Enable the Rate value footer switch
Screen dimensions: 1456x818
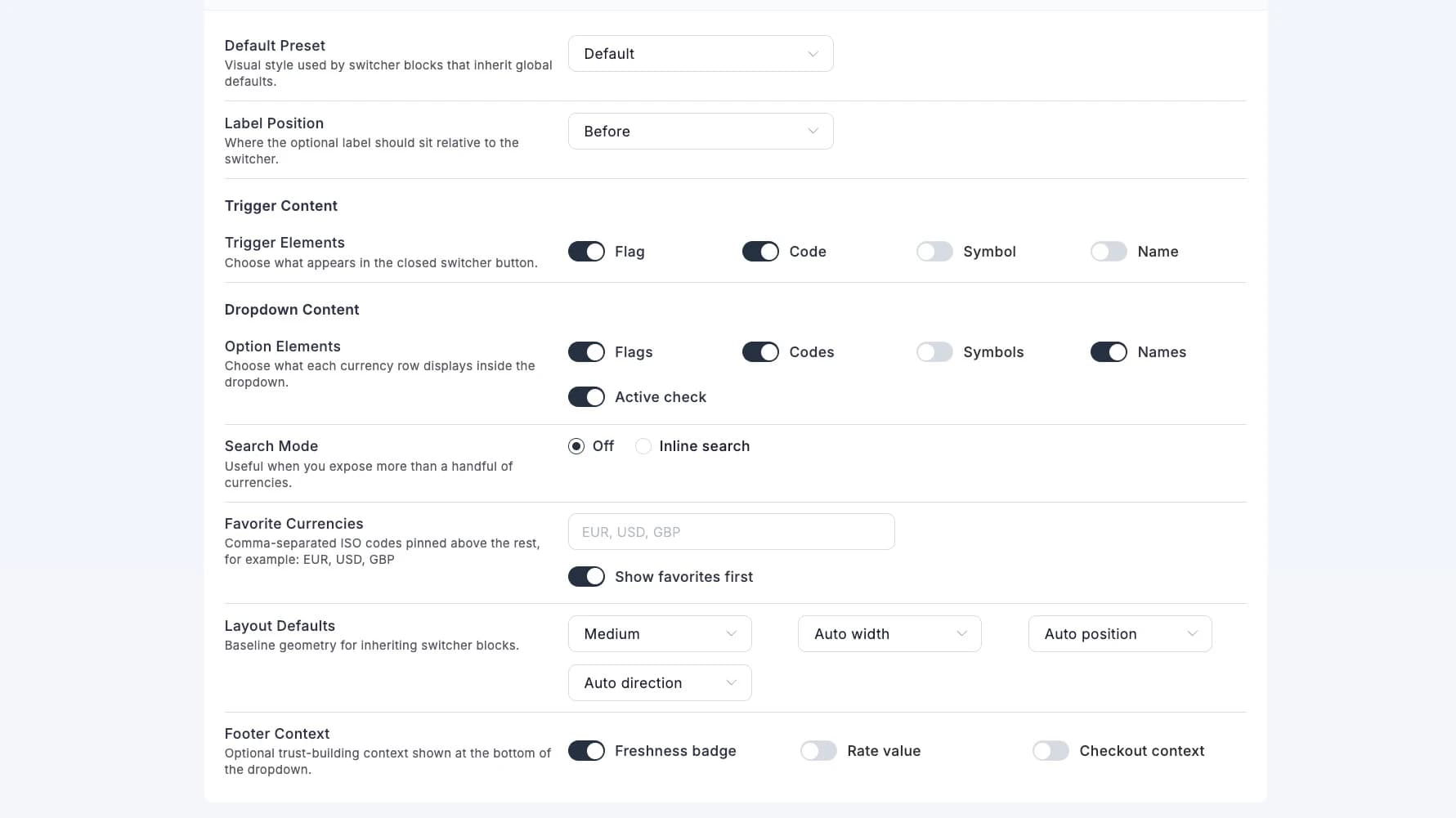tap(818, 751)
